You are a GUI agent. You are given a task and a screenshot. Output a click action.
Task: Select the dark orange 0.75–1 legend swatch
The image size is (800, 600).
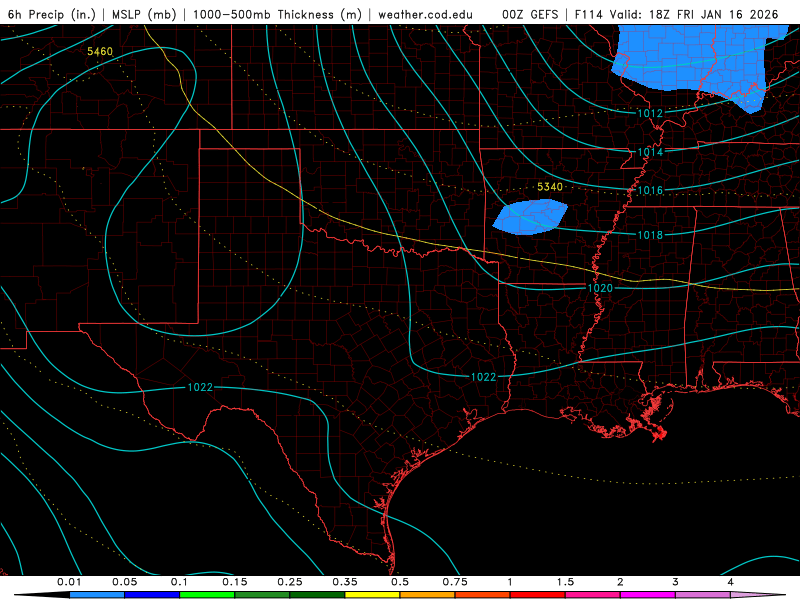[483, 595]
